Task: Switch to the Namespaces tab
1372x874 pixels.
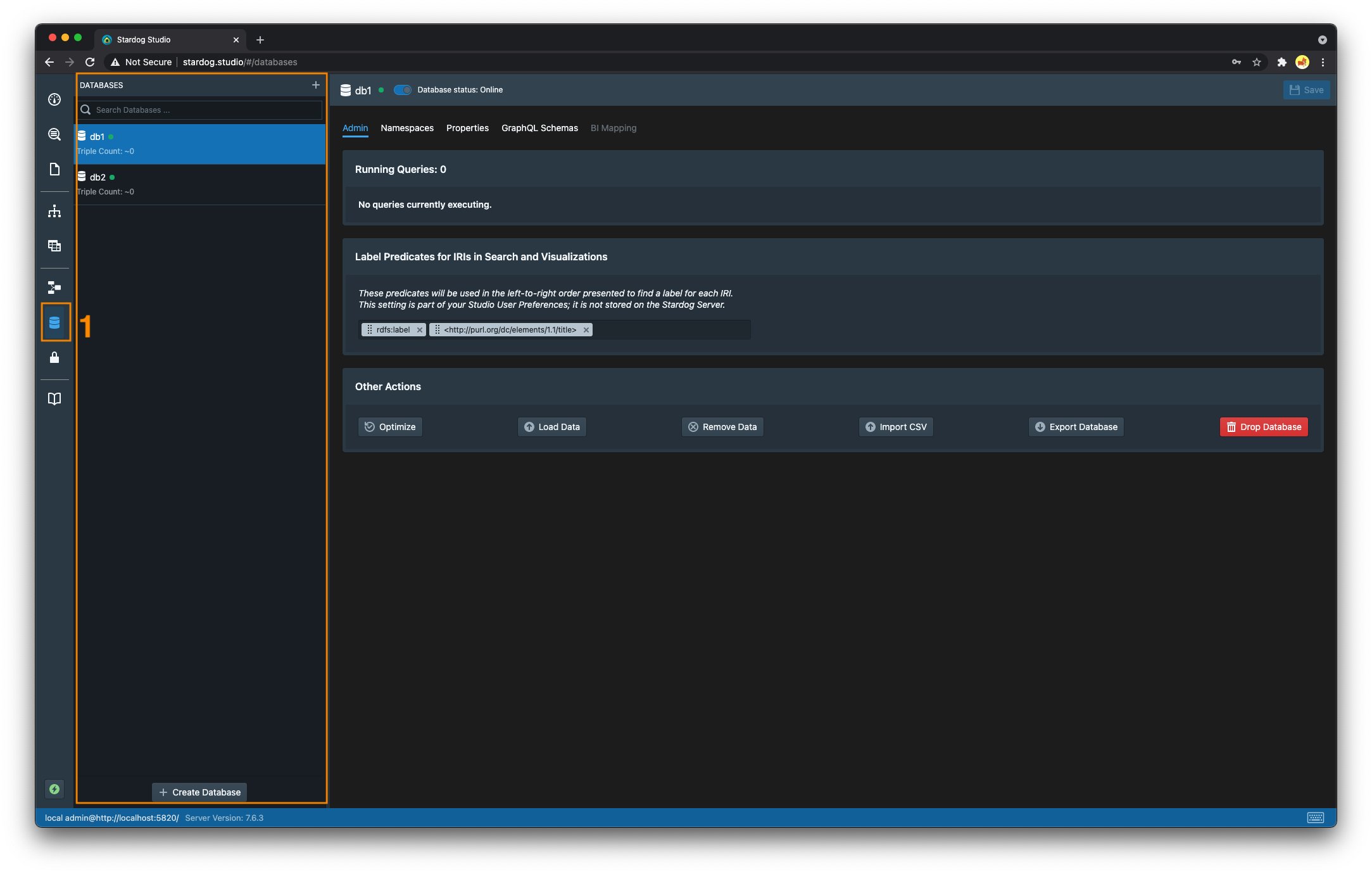Action: (x=407, y=128)
